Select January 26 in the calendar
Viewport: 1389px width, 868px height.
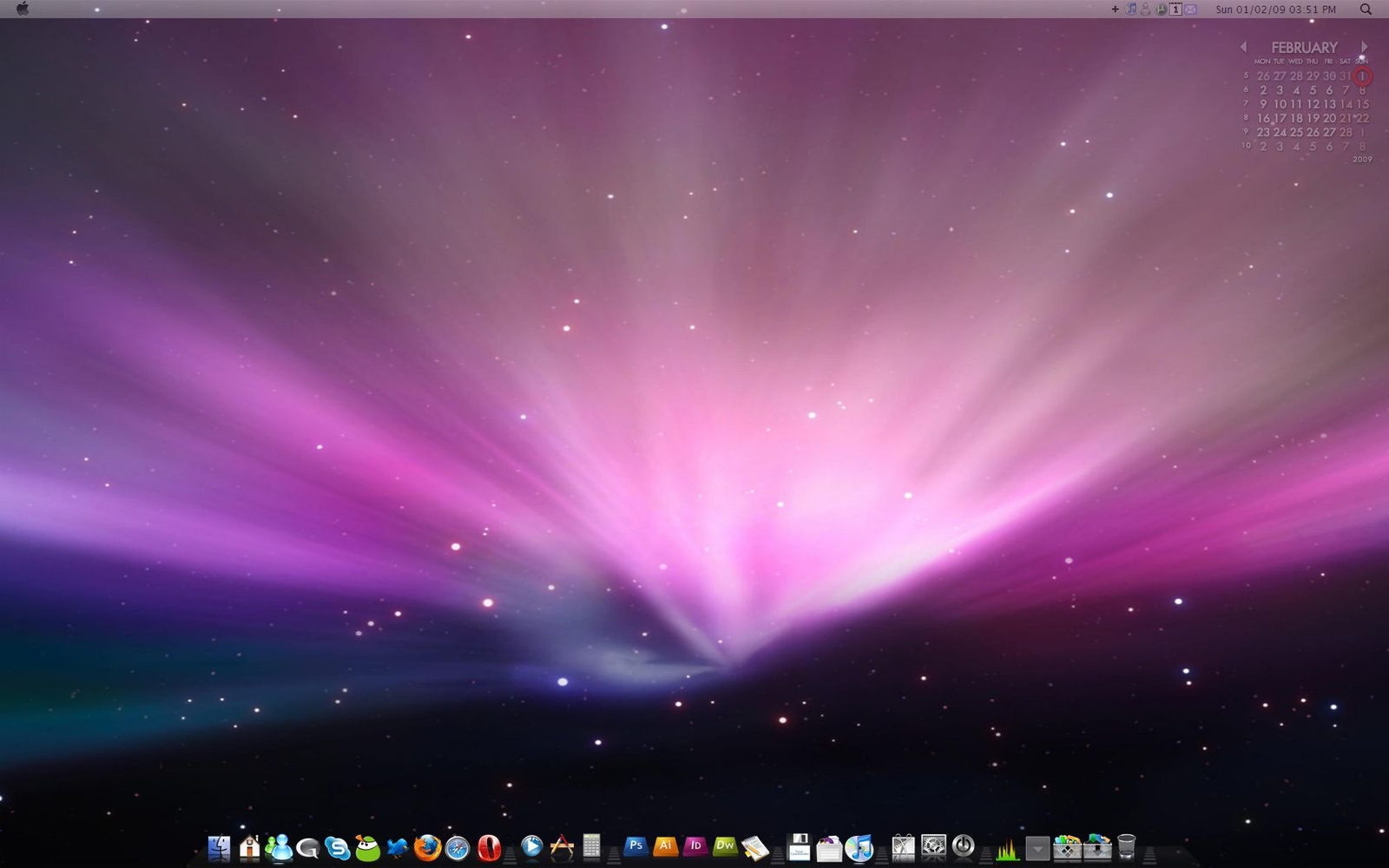[1263, 76]
